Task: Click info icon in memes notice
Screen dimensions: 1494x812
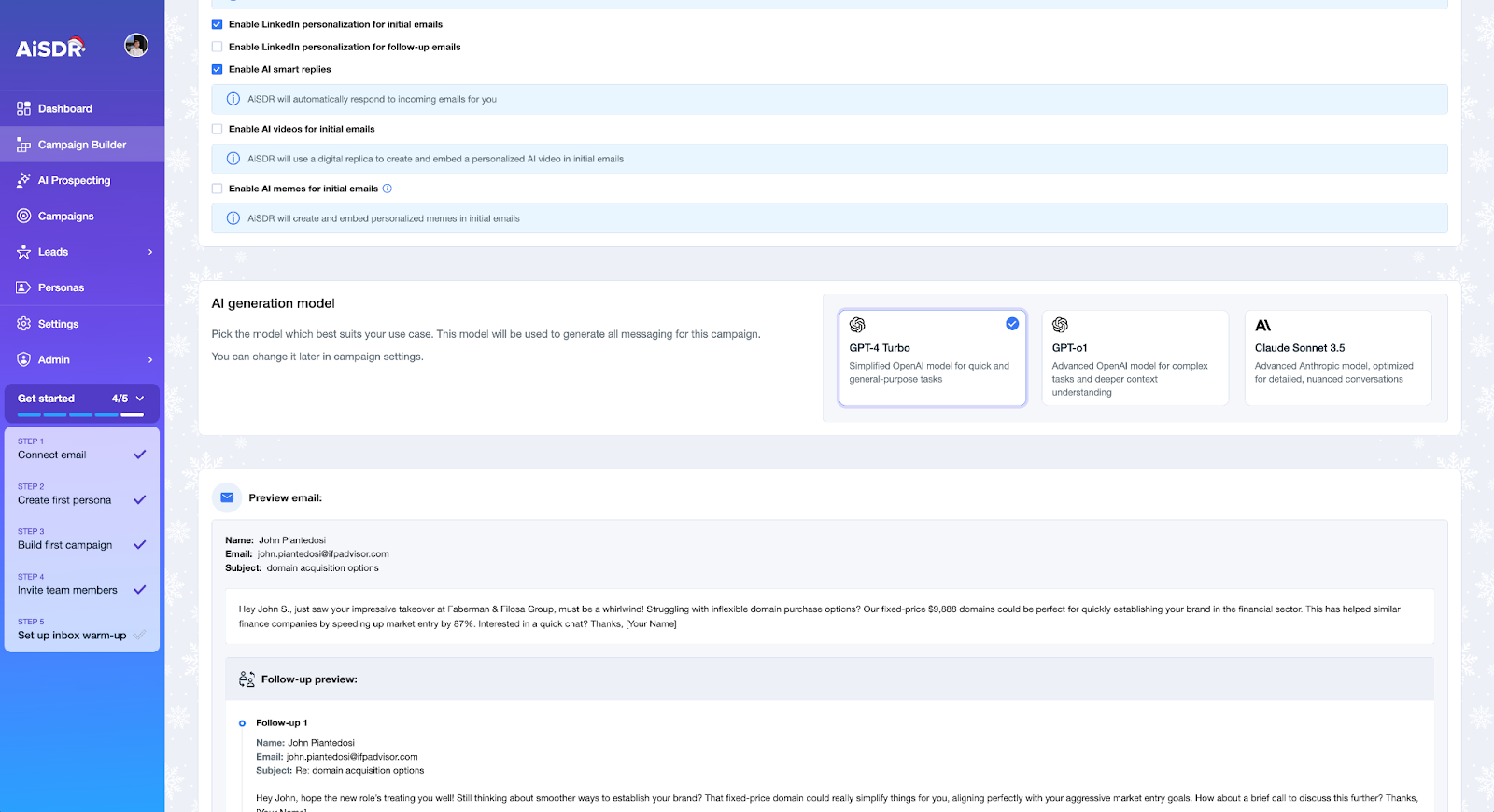Action: [x=233, y=218]
